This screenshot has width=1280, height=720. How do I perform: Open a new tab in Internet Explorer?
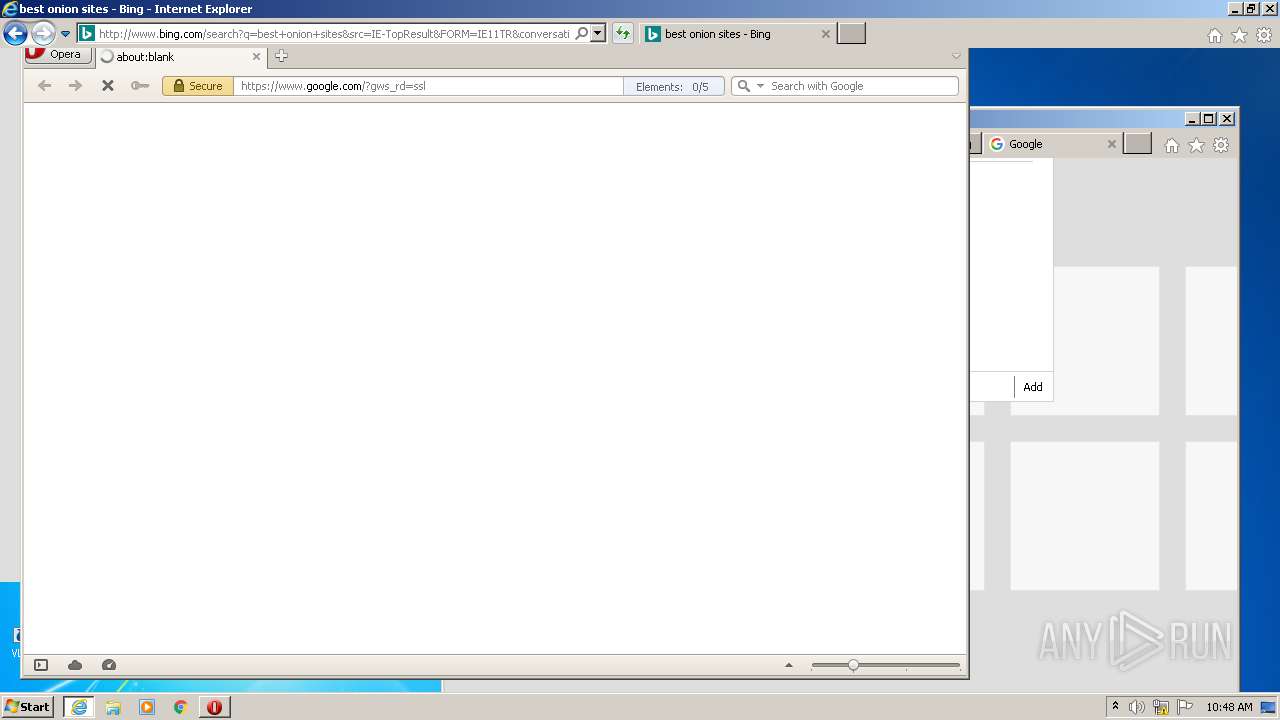tap(851, 34)
